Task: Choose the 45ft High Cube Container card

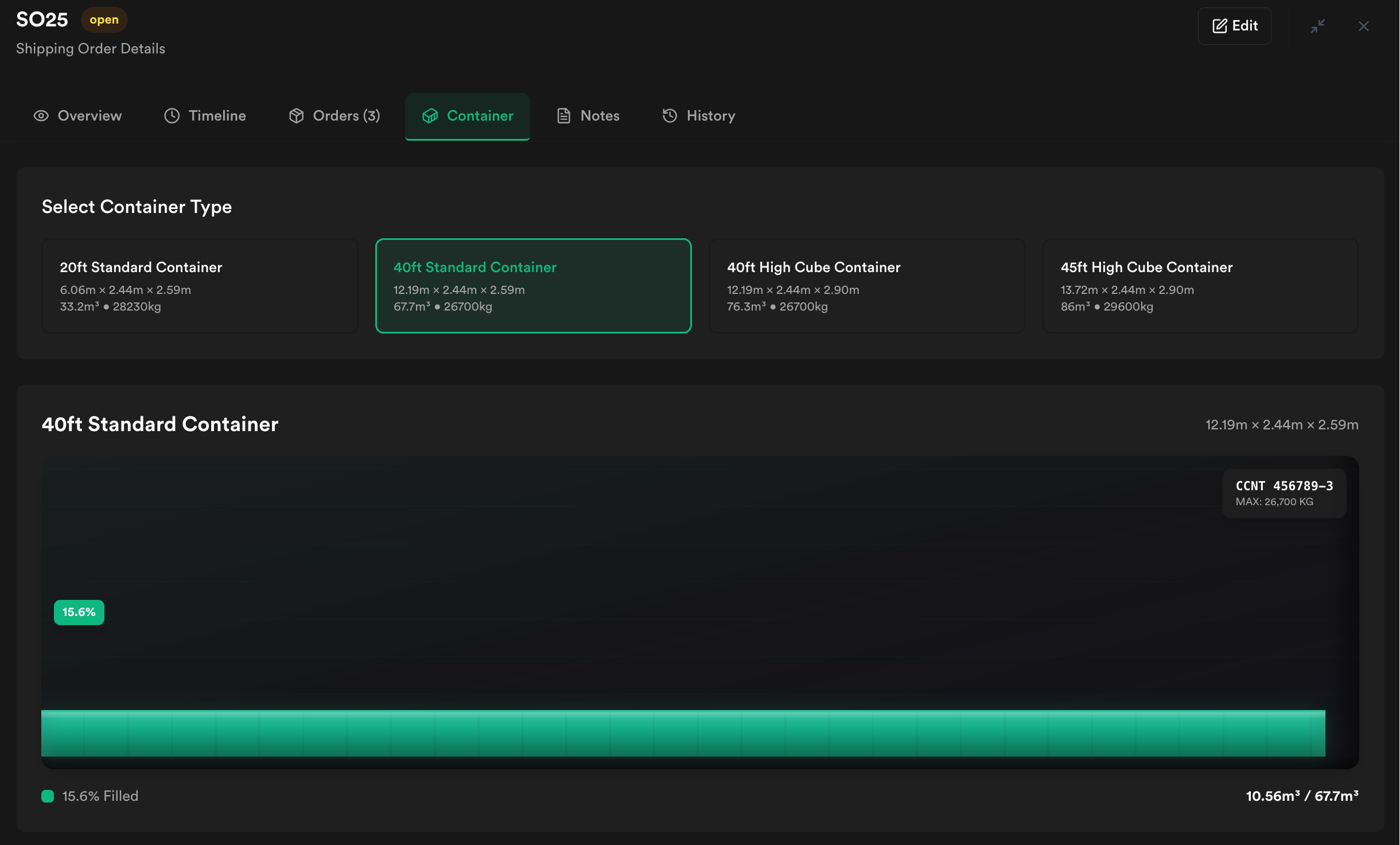Action: tap(1200, 286)
